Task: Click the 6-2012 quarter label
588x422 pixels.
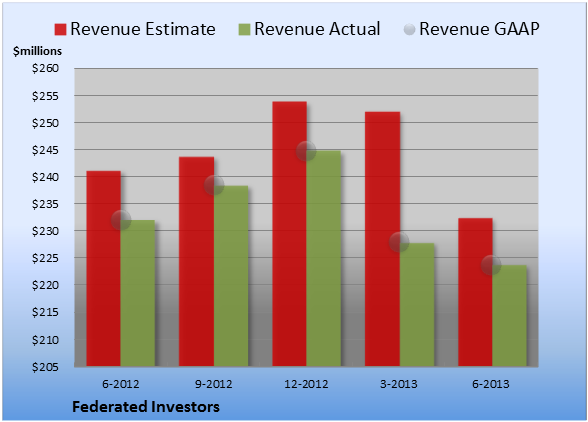Action: point(121,384)
